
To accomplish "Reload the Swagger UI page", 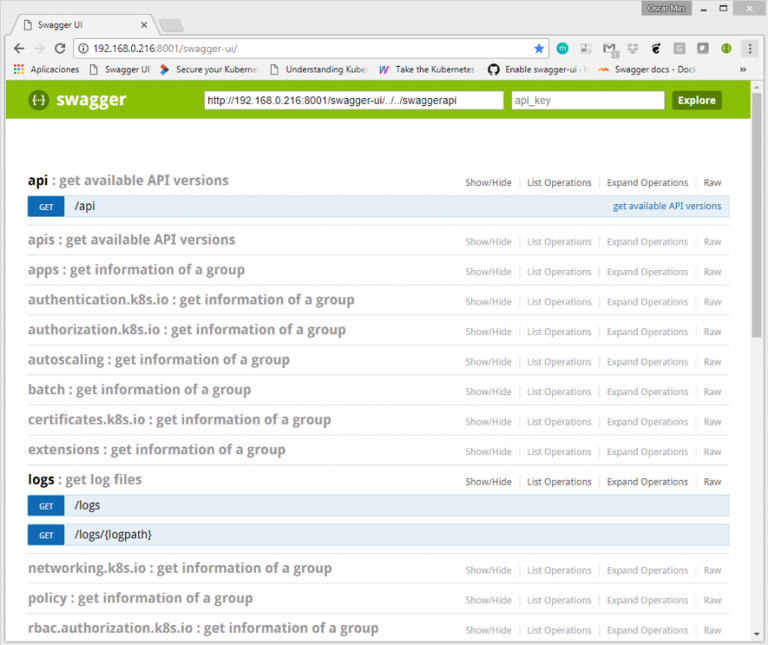I will [x=60, y=48].
